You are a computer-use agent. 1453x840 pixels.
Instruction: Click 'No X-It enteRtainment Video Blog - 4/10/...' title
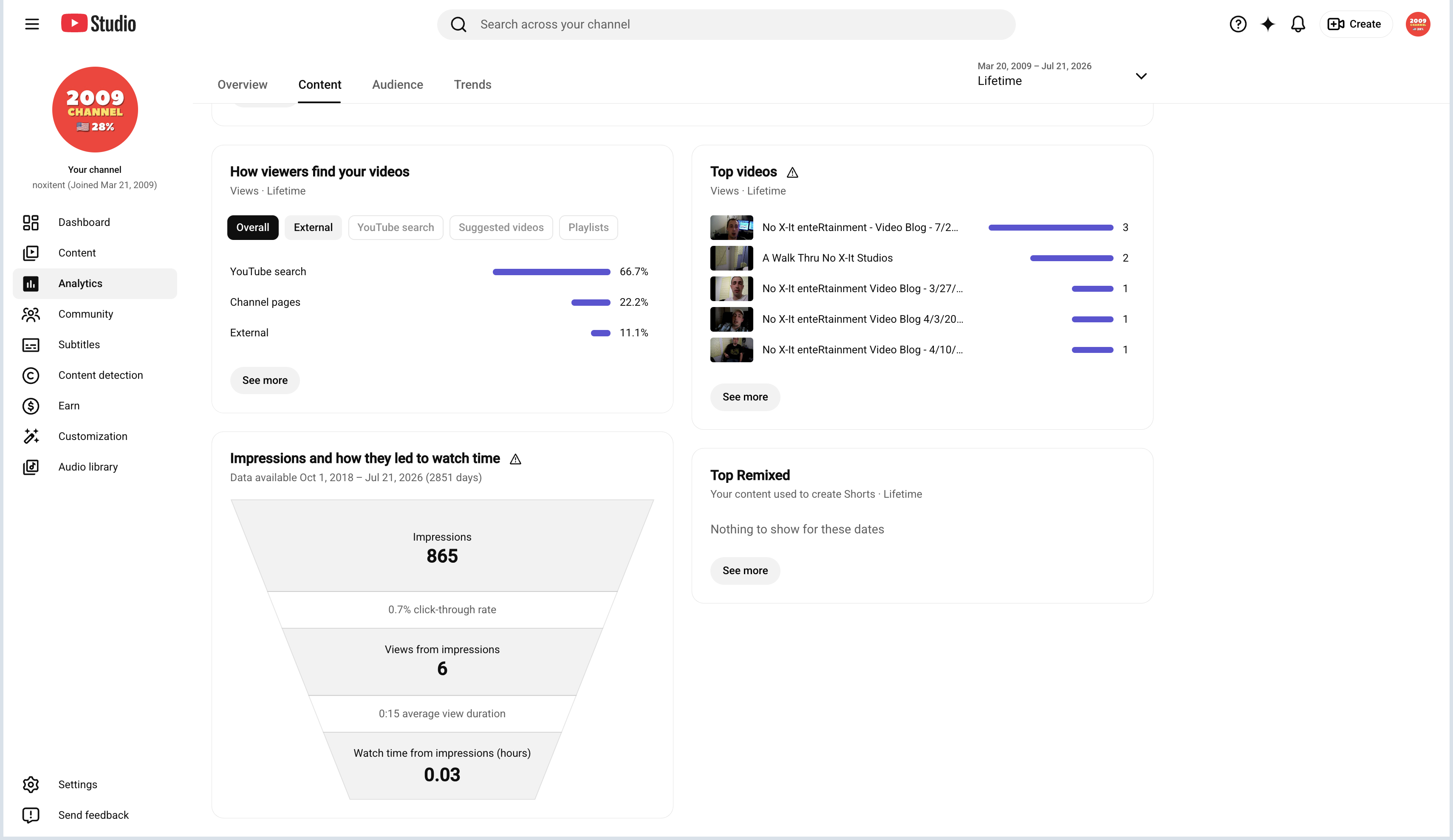click(x=862, y=350)
